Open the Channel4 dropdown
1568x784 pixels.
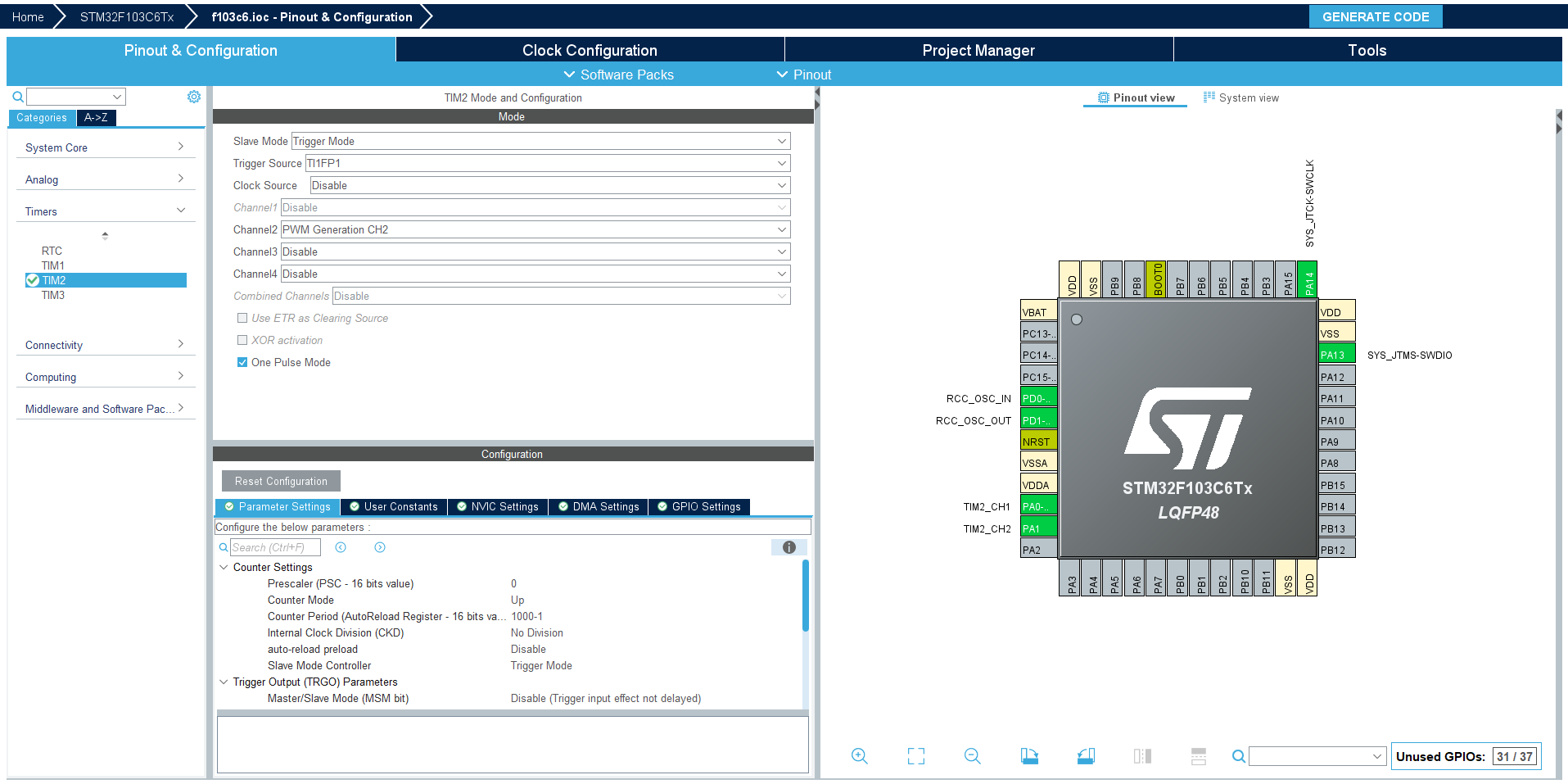(x=535, y=274)
